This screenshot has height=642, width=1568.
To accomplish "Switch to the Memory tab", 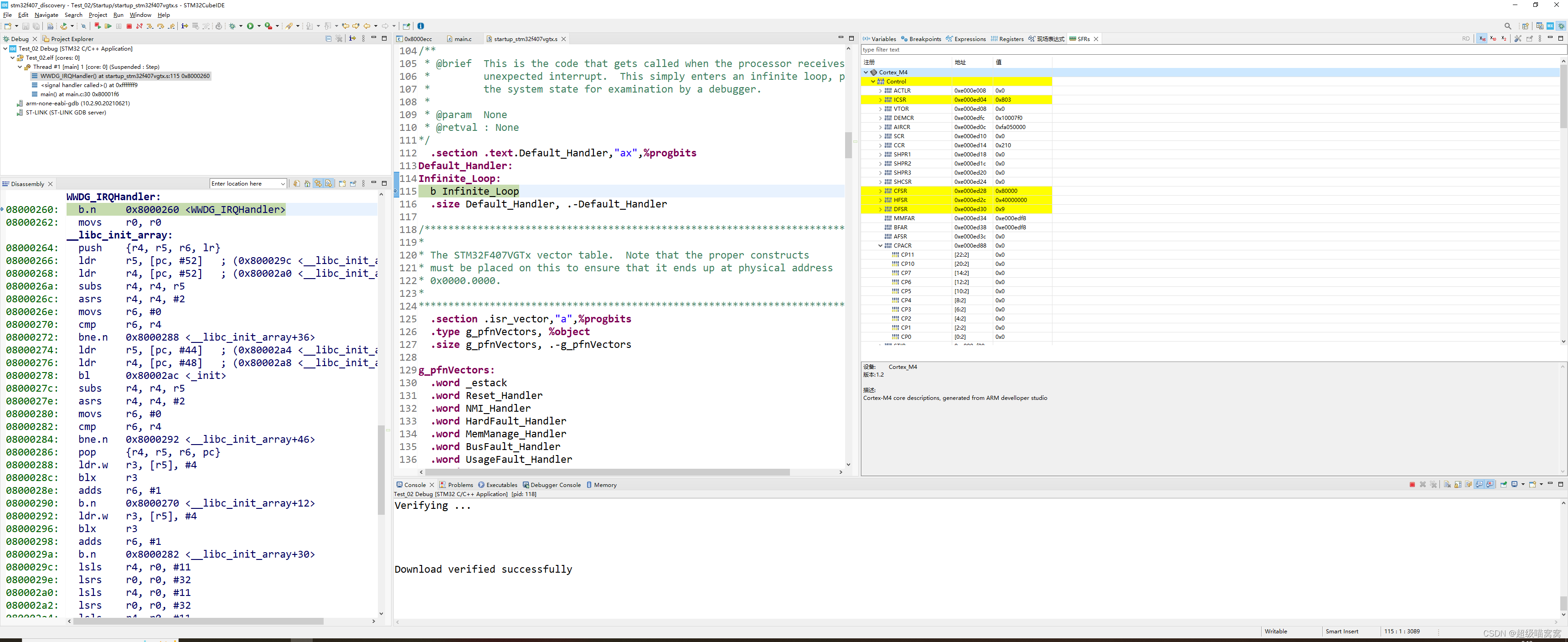I will click(601, 485).
